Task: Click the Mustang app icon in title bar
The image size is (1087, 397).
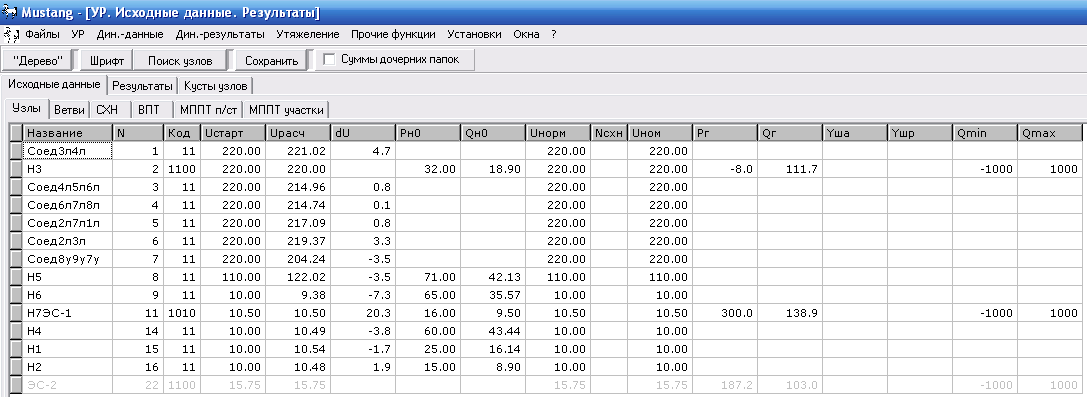Action: (x=10, y=12)
